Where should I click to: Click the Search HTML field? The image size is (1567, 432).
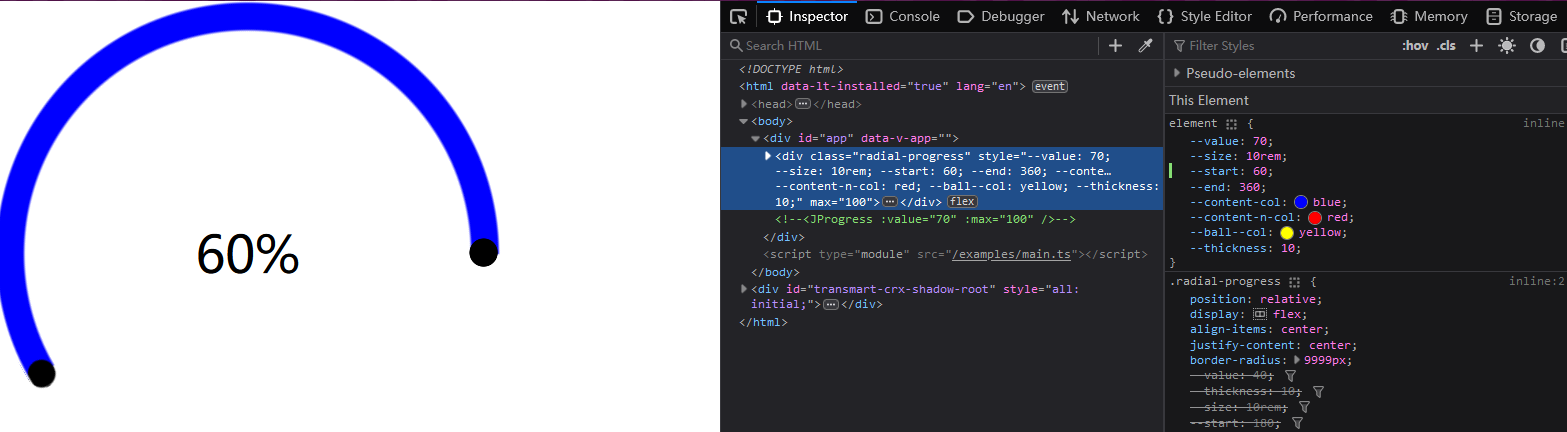[910, 45]
